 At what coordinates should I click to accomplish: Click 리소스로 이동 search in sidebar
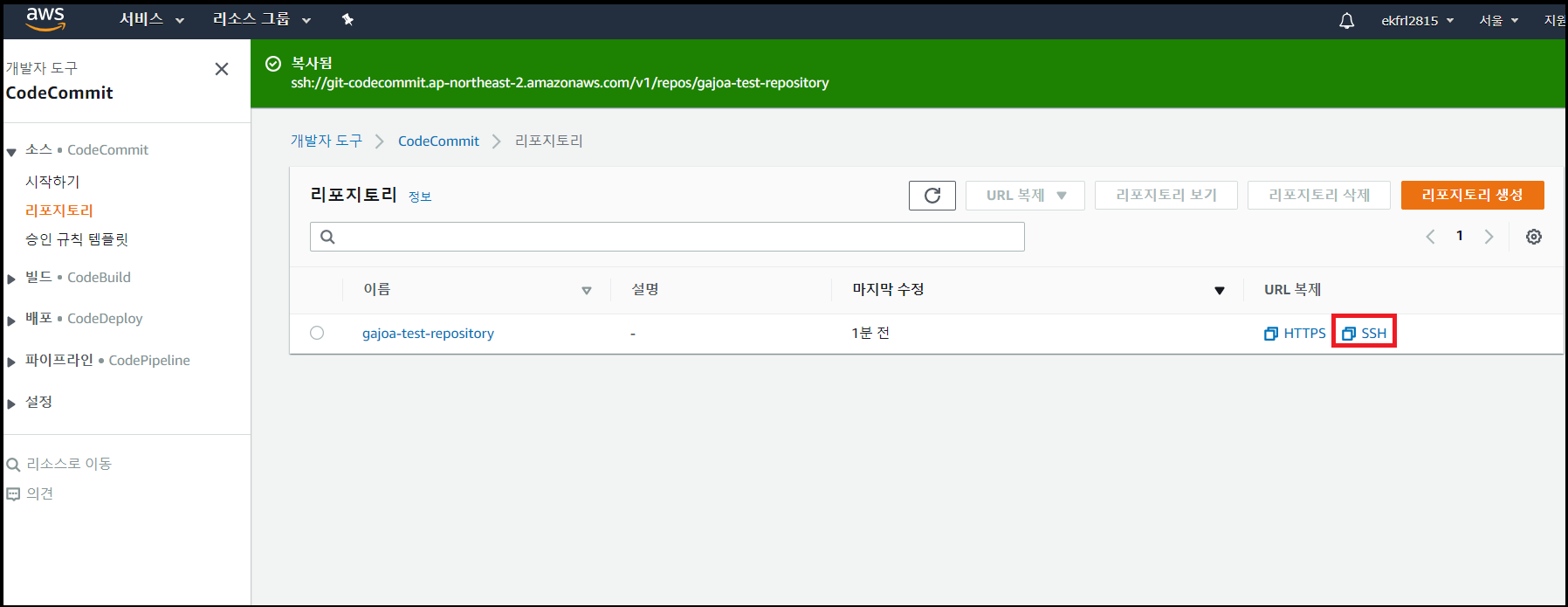tap(59, 464)
